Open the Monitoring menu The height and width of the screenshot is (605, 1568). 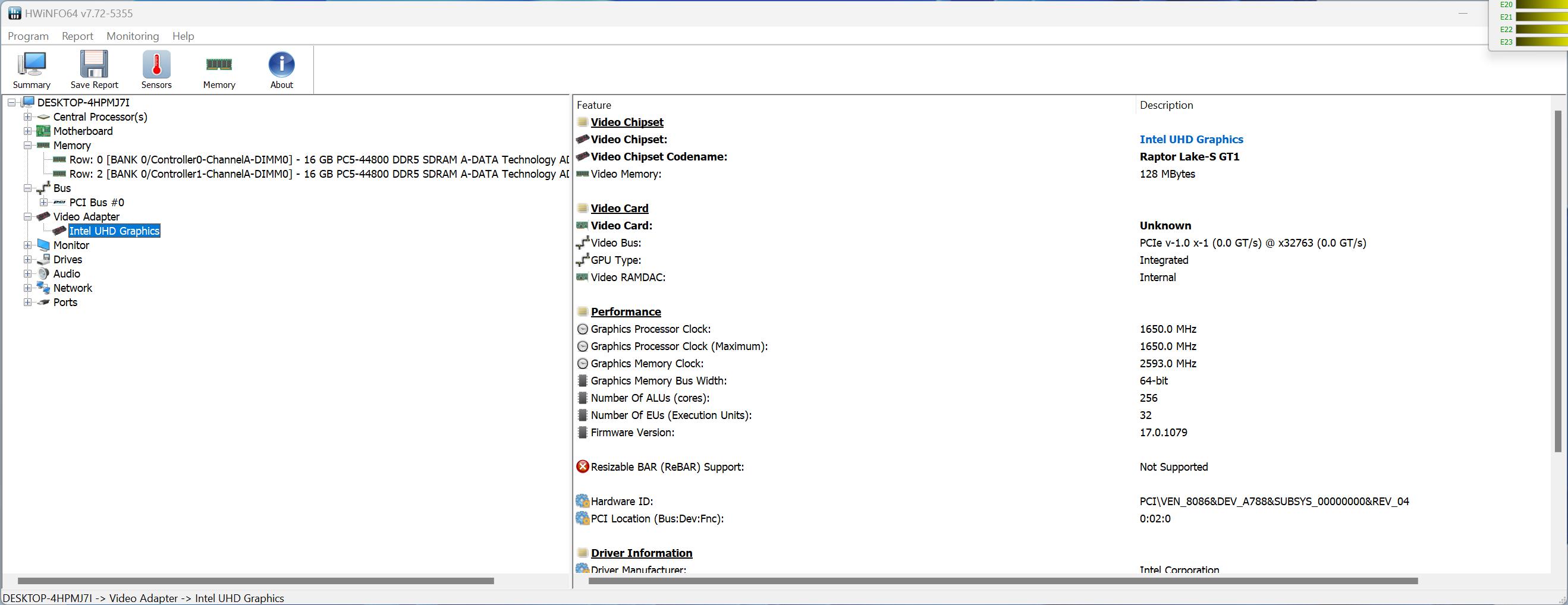[133, 36]
